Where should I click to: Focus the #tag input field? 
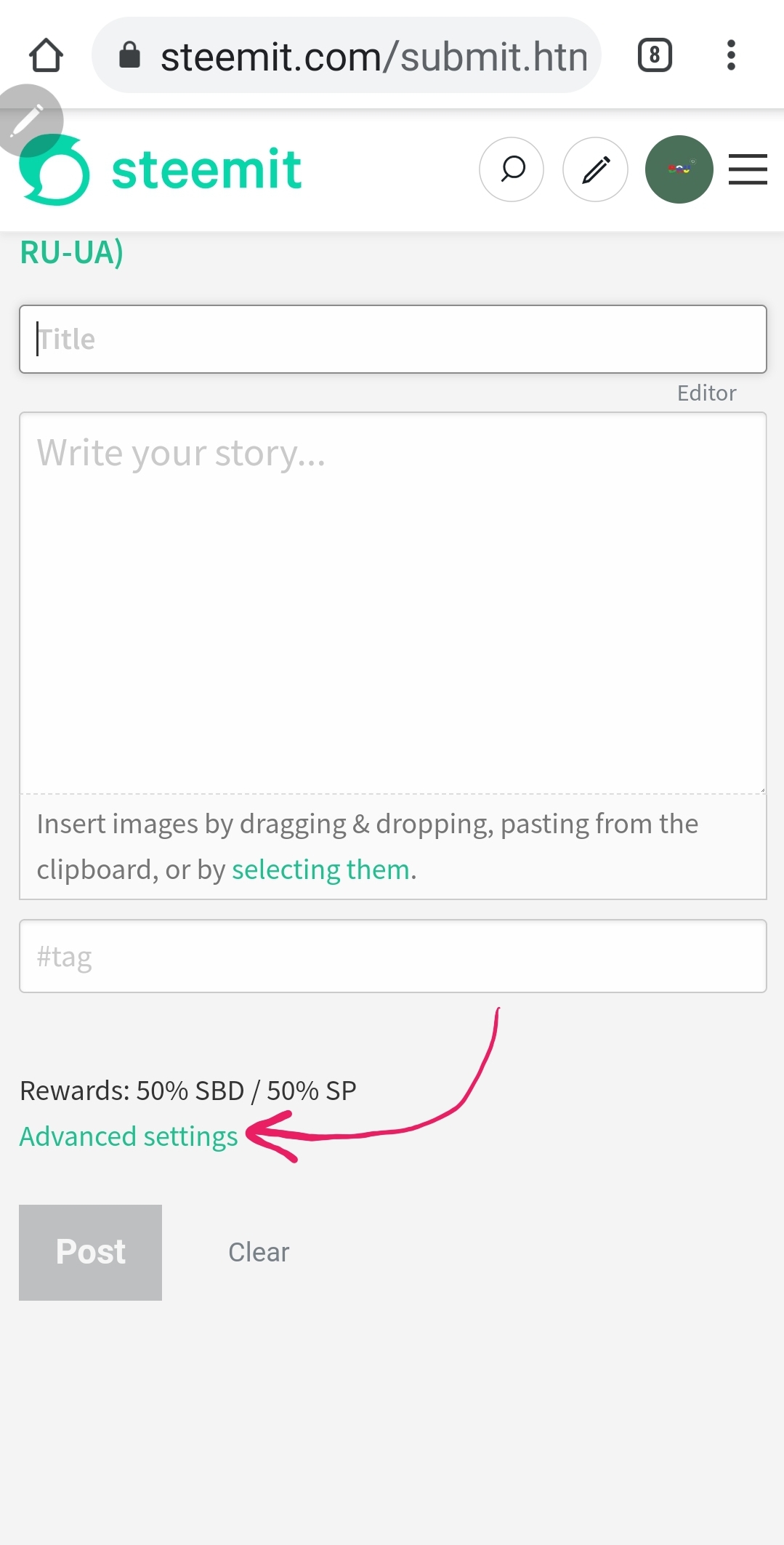[x=393, y=956]
